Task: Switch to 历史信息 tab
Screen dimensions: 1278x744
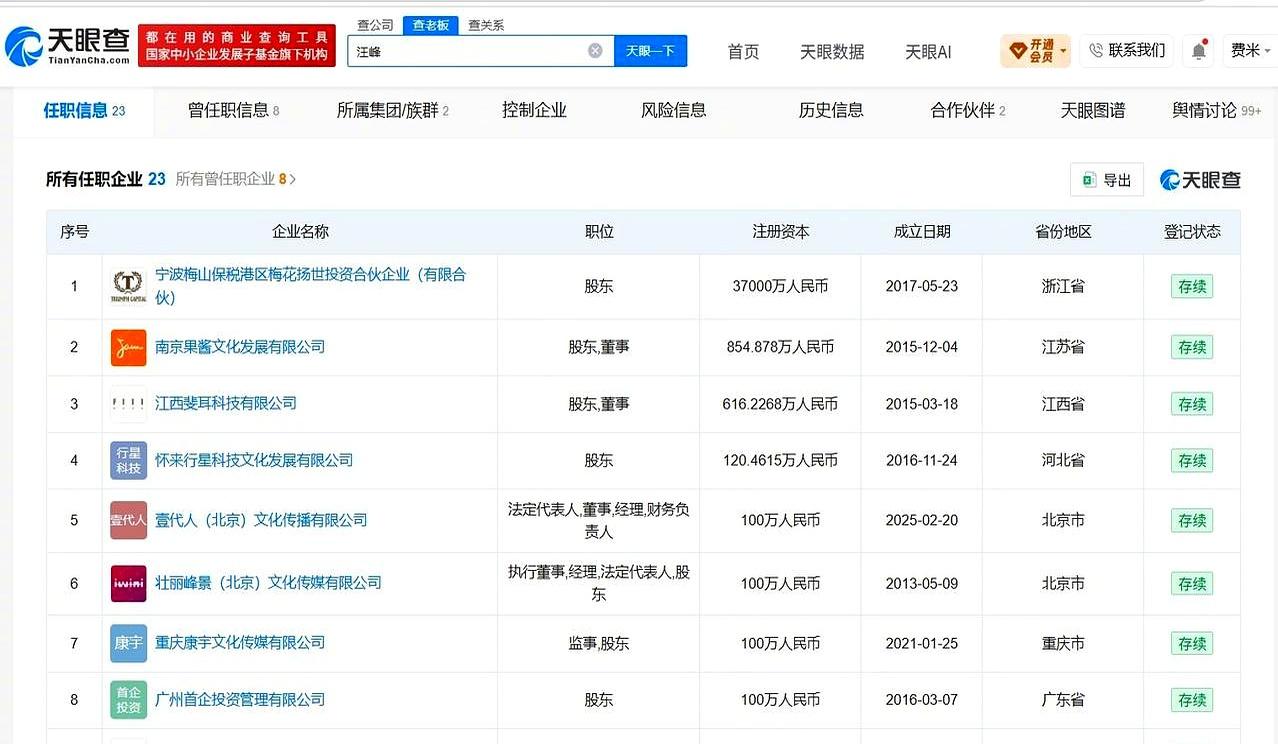Action: pos(831,111)
